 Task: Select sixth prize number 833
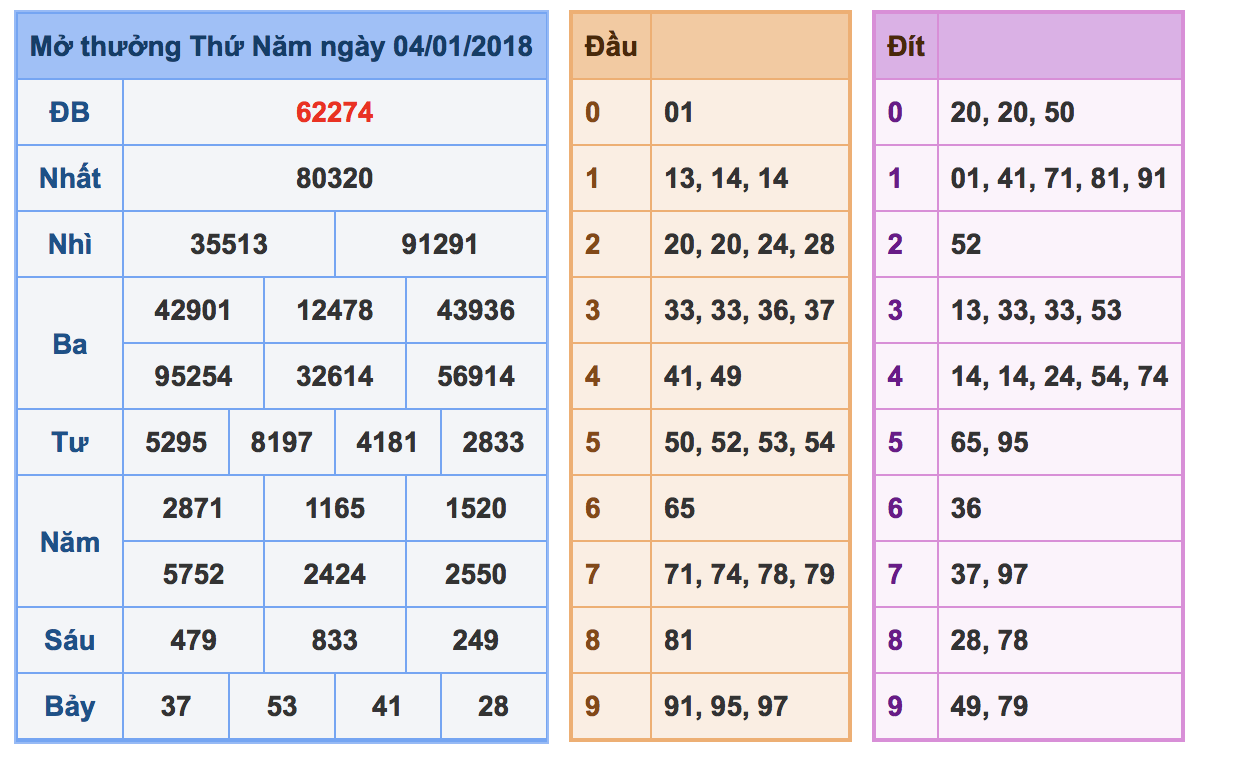[x=334, y=640]
